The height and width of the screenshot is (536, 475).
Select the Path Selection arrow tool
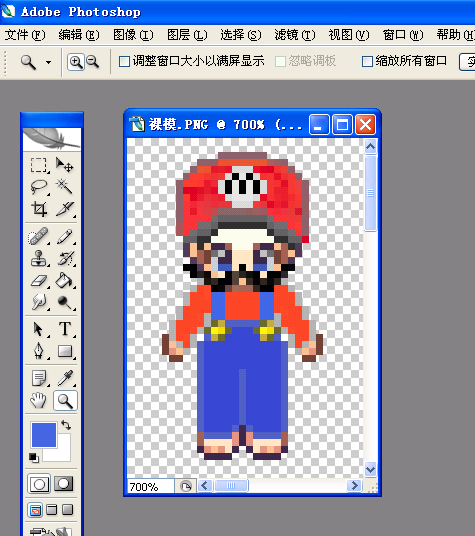[39, 329]
